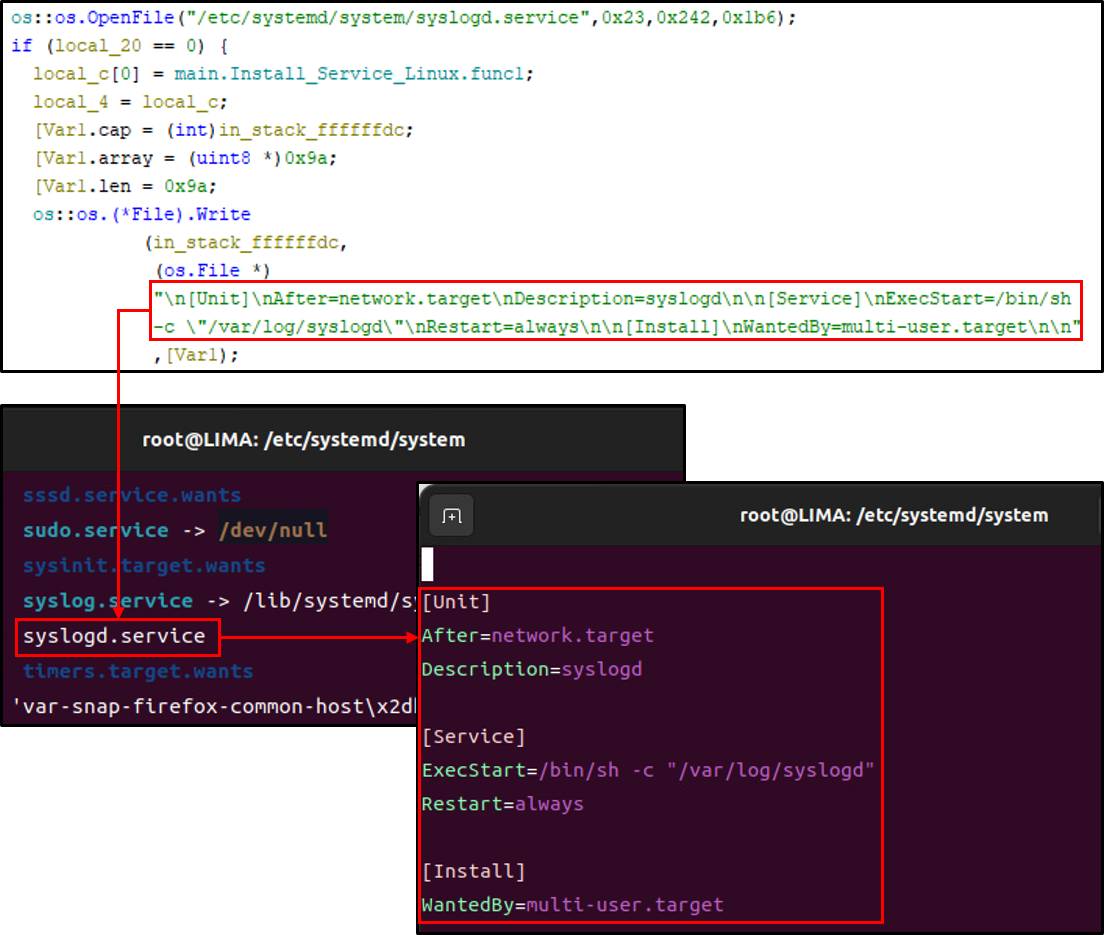Click the [Unit] section header line
This screenshot has width=1104, height=935.
click(456, 602)
